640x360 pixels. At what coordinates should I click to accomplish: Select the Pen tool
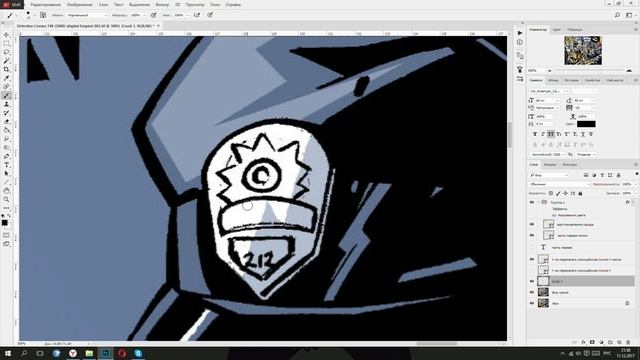7,156
